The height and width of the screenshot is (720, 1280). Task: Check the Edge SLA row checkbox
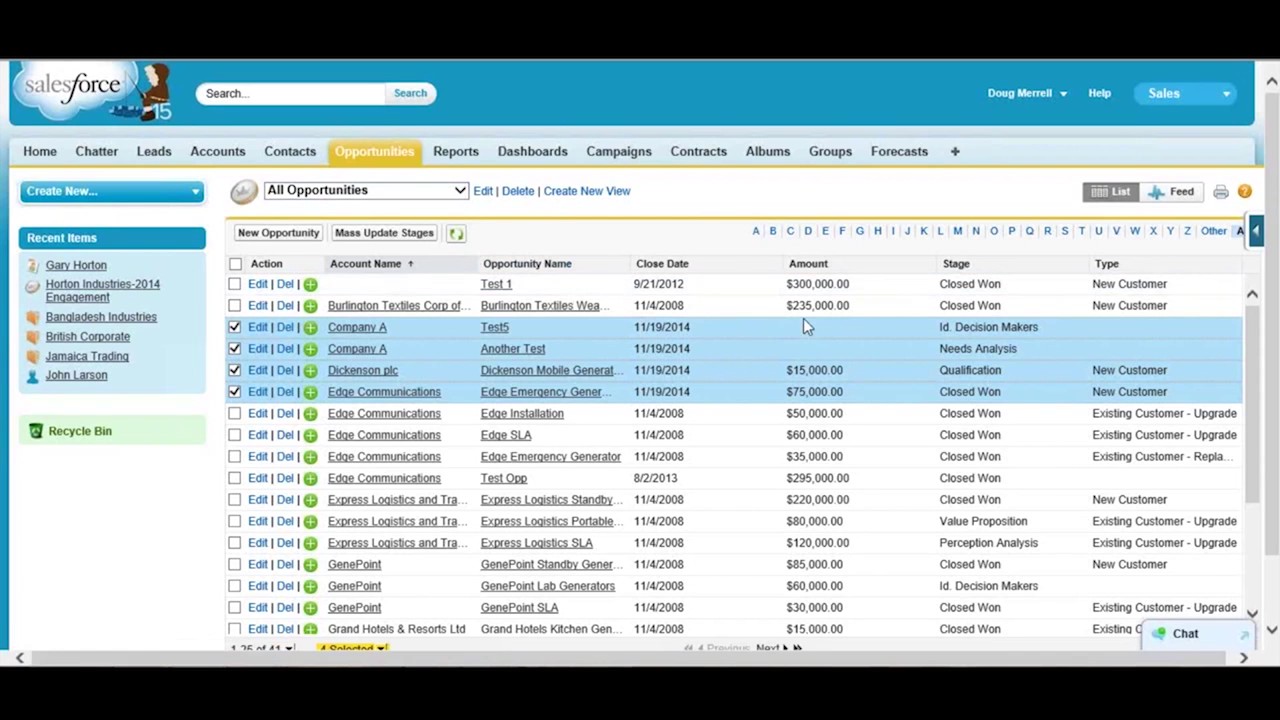(x=235, y=435)
